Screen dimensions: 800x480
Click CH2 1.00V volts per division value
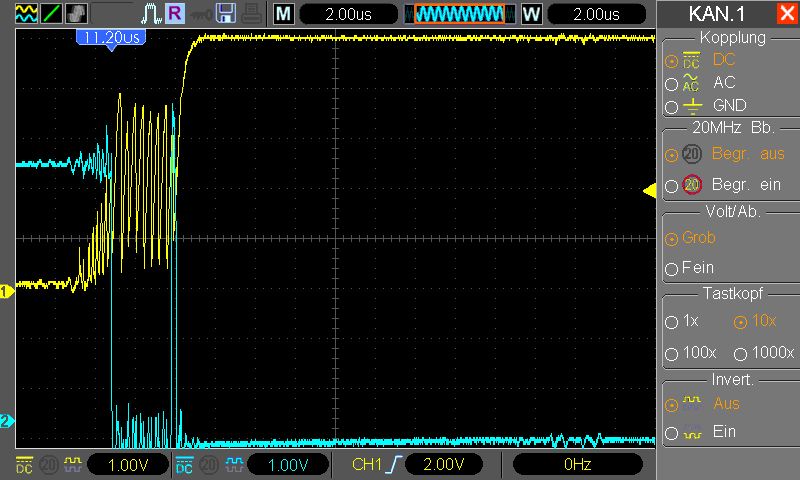(288, 465)
